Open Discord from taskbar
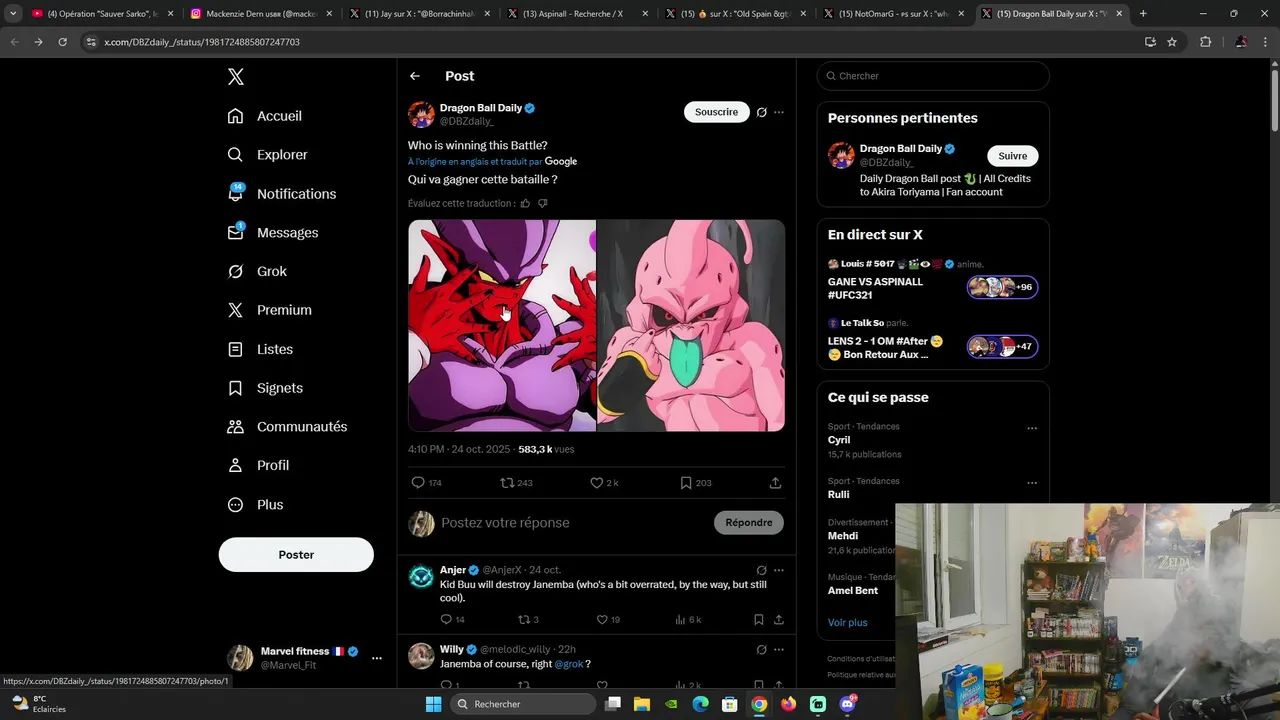 coord(848,704)
